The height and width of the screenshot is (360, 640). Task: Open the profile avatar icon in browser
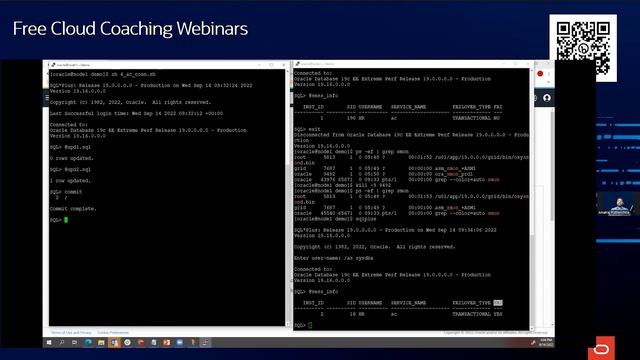(547, 98)
